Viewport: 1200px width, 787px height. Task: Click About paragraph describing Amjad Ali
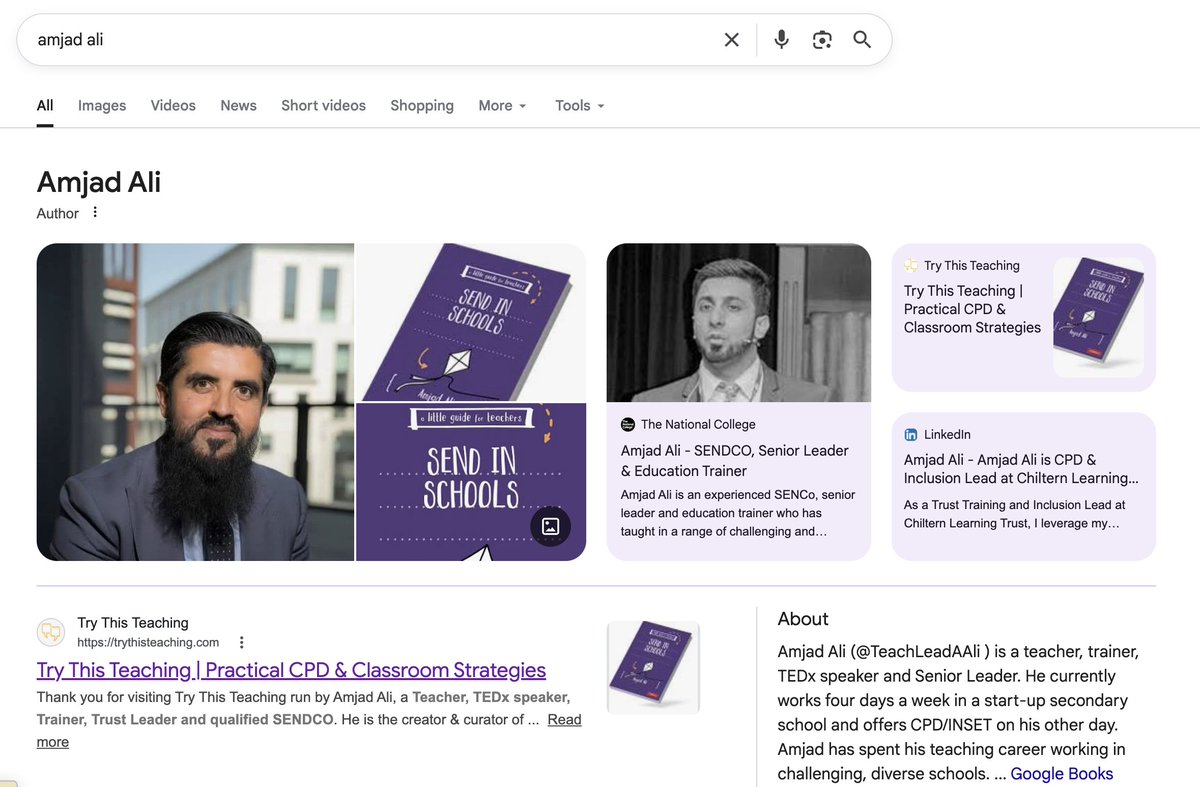pos(958,712)
